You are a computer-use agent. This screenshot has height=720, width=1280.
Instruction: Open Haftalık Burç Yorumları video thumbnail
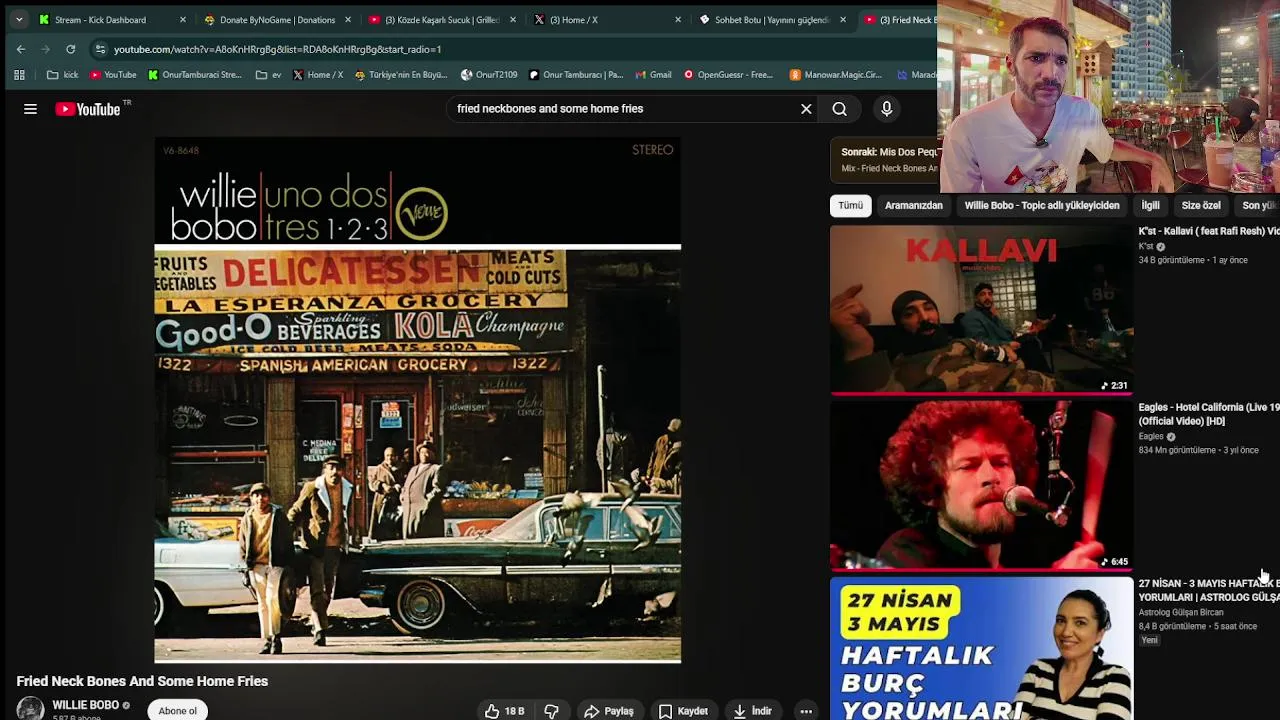(x=981, y=649)
